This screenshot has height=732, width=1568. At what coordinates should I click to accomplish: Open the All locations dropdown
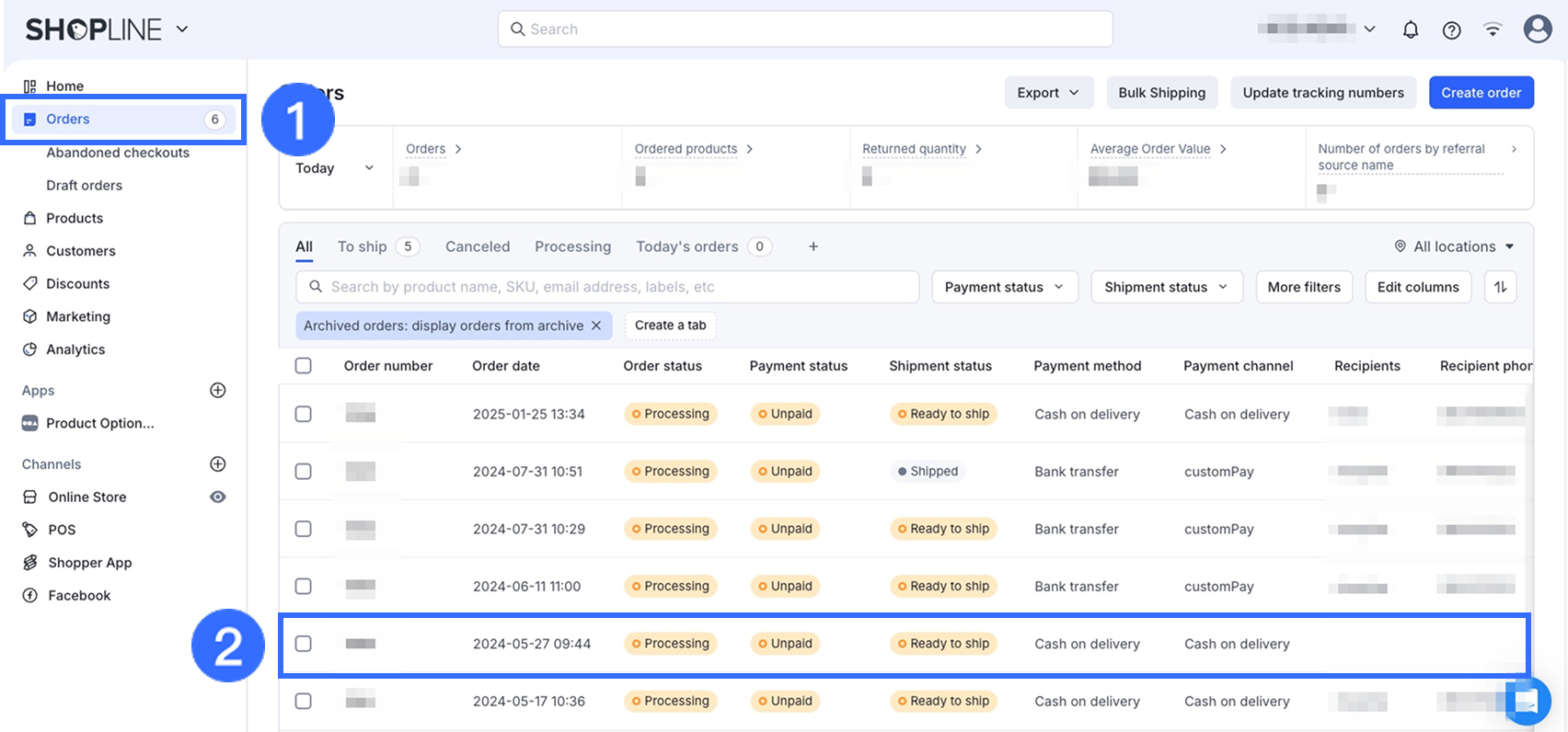pyautogui.click(x=1455, y=246)
